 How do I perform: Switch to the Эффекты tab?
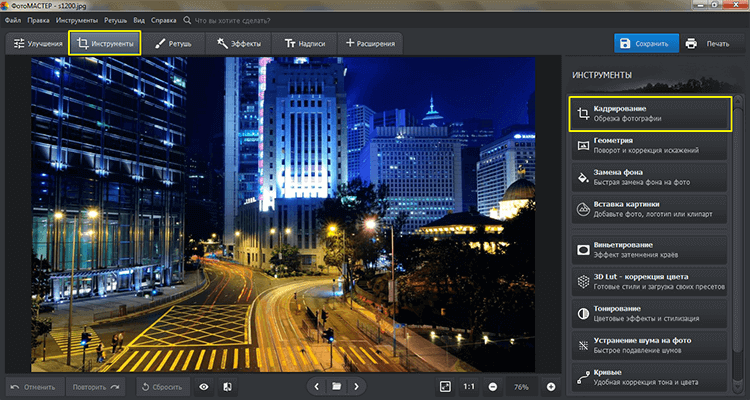238,44
